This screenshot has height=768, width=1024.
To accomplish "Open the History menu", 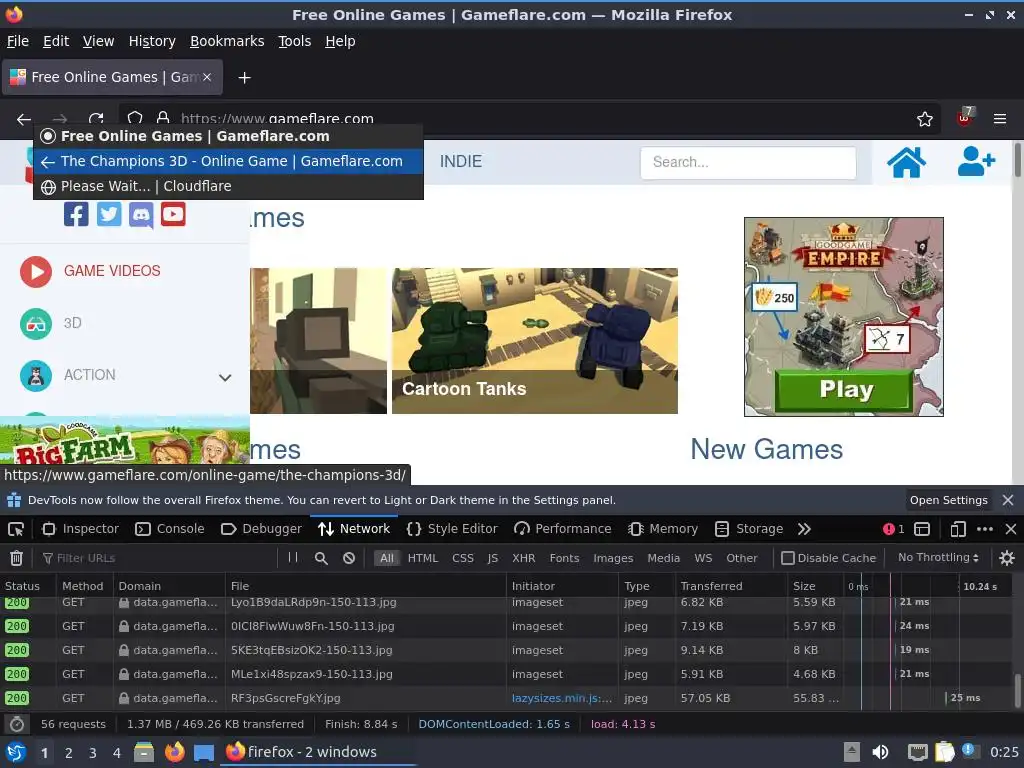I will 152,41.
